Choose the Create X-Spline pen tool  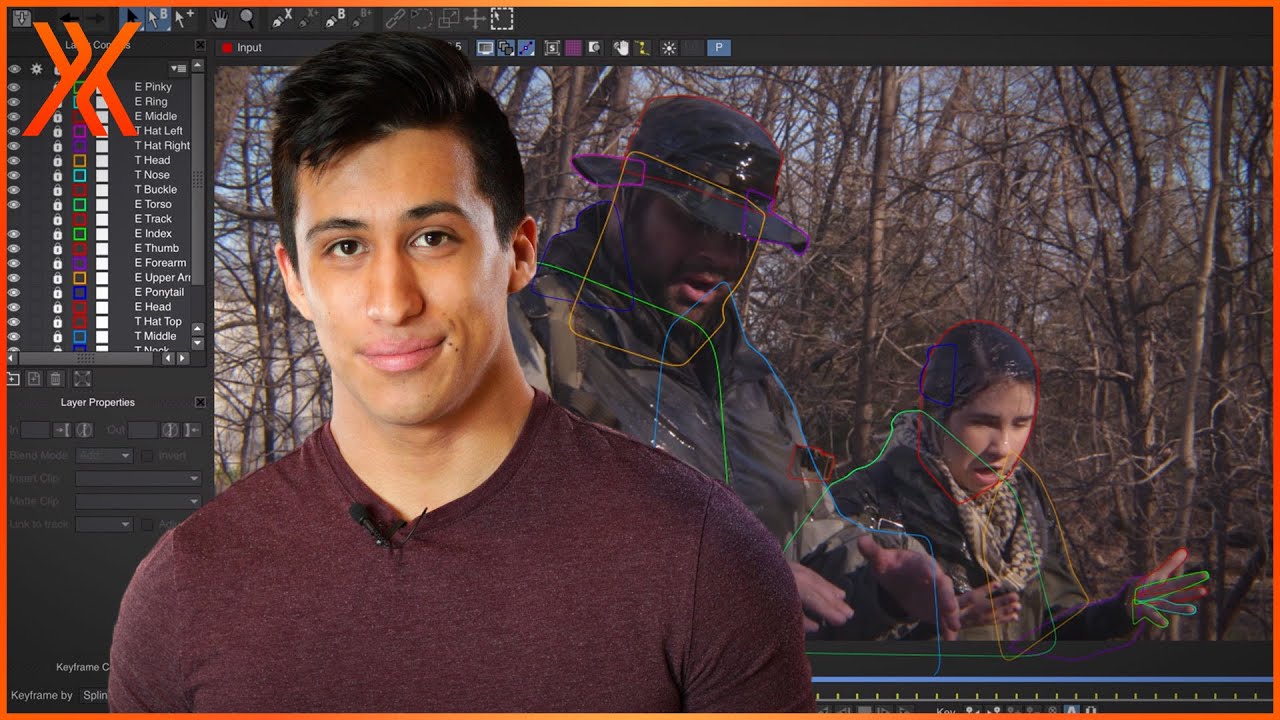(281, 18)
